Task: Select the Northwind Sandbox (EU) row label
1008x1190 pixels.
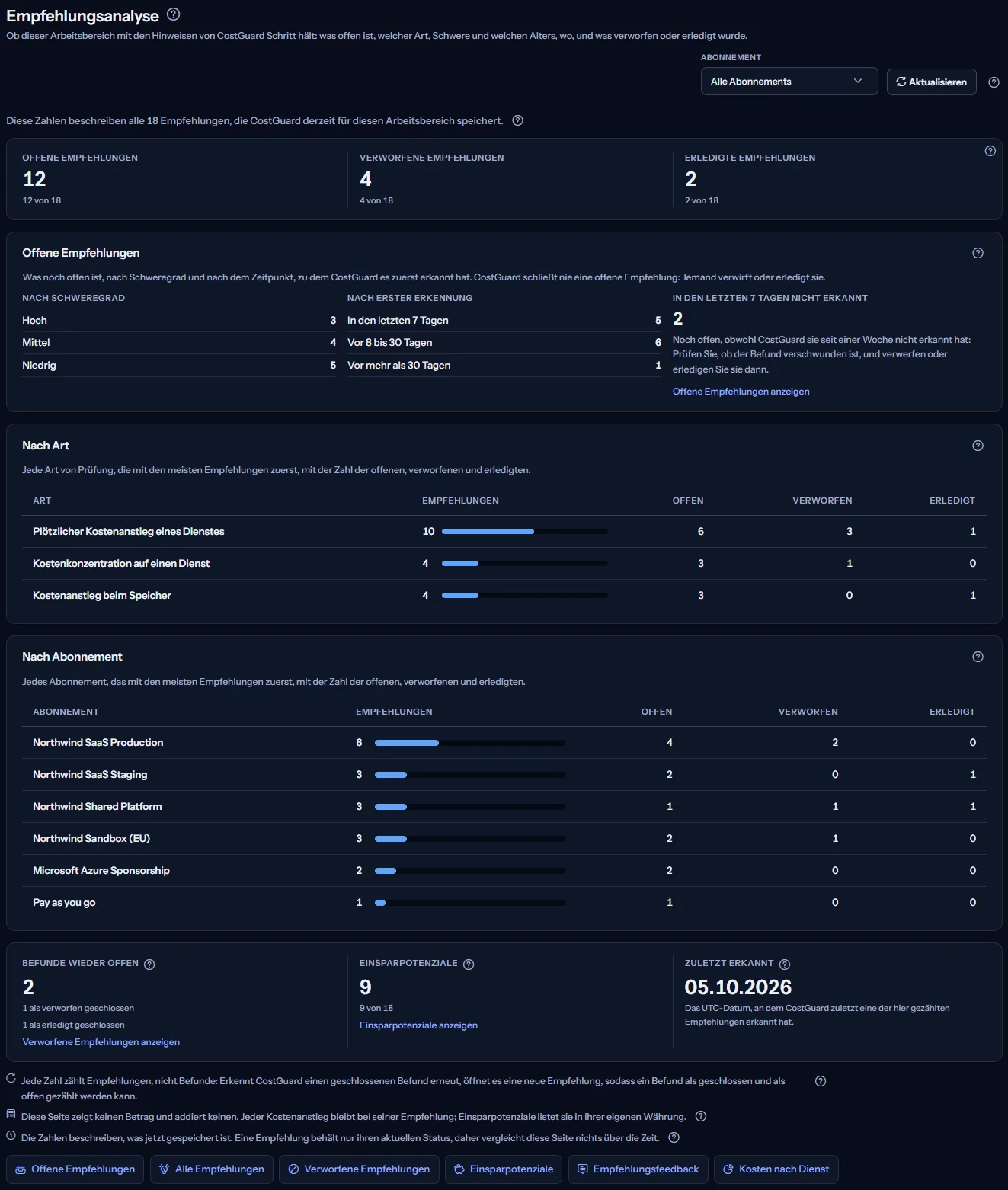Action: (x=91, y=838)
